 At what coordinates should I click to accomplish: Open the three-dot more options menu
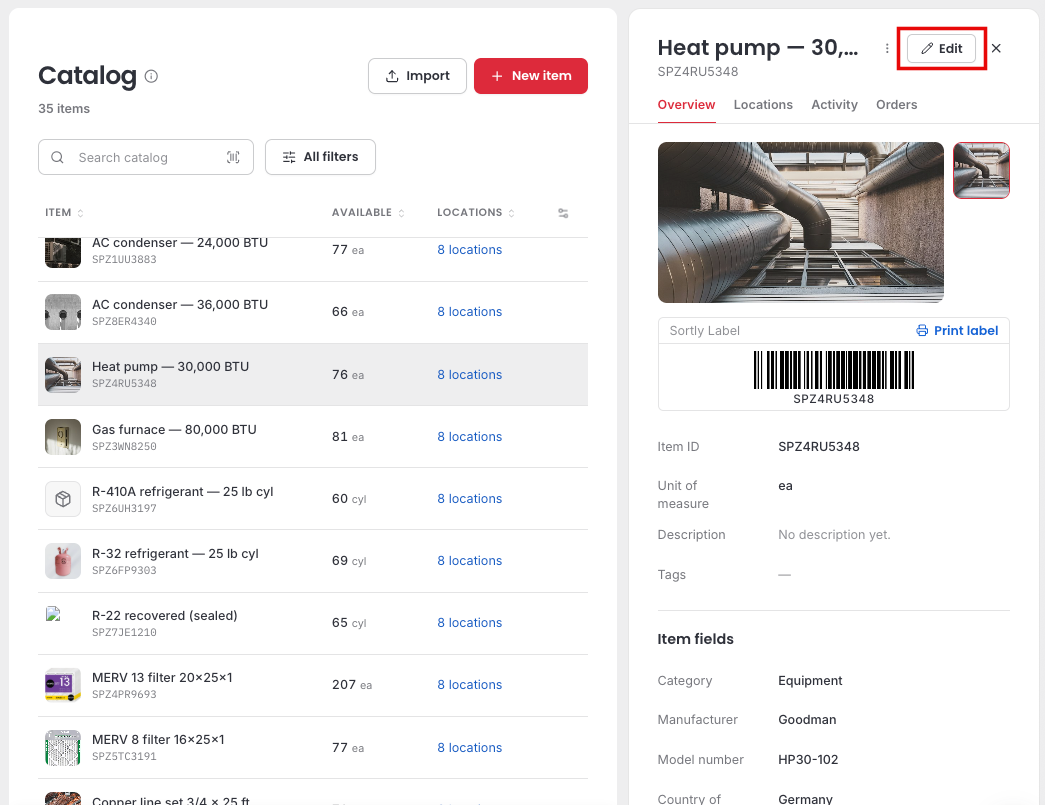click(887, 49)
